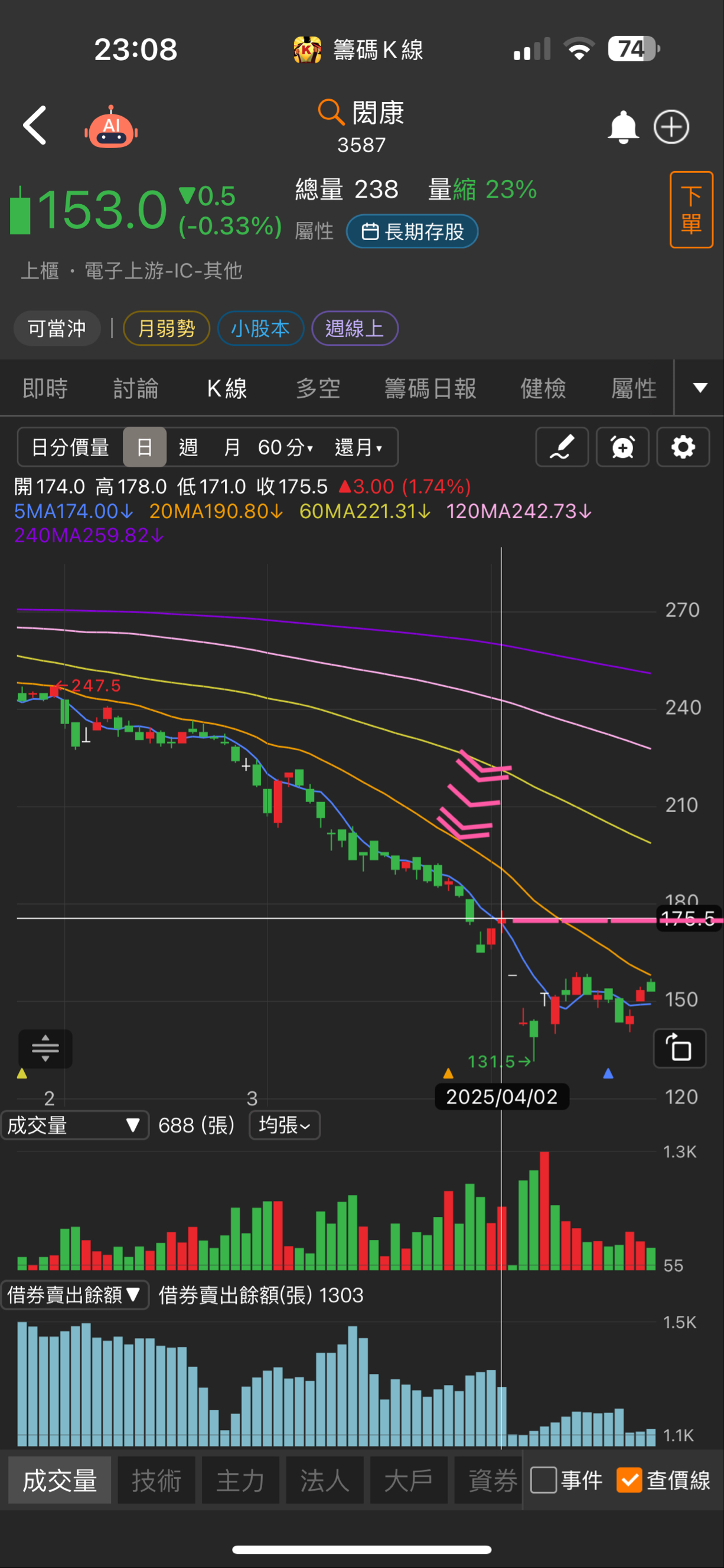Image resolution: width=724 pixels, height=1568 pixels.
Task: Select monthly 月 period
Action: coord(231,447)
